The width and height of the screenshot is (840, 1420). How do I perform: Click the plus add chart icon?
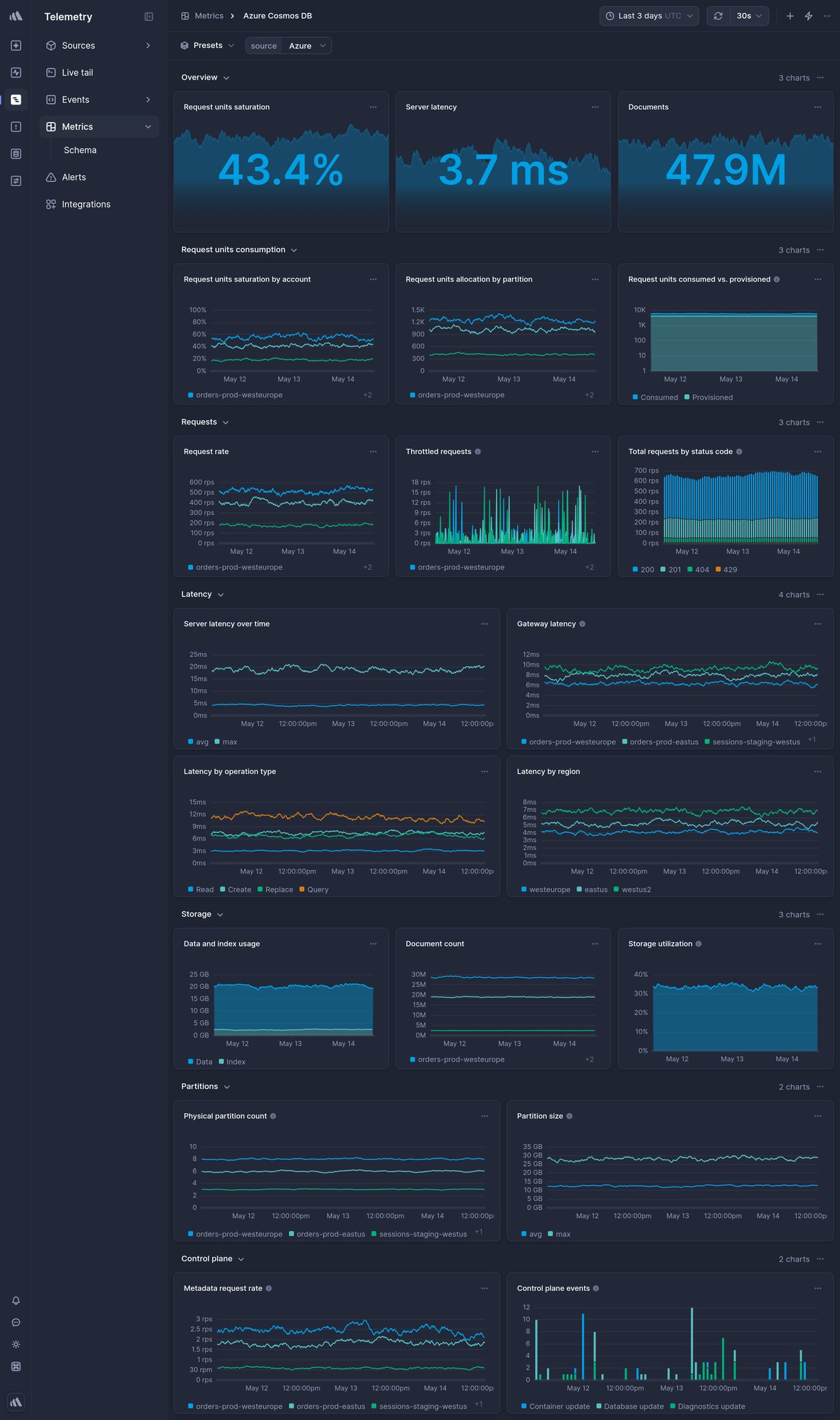coord(790,16)
